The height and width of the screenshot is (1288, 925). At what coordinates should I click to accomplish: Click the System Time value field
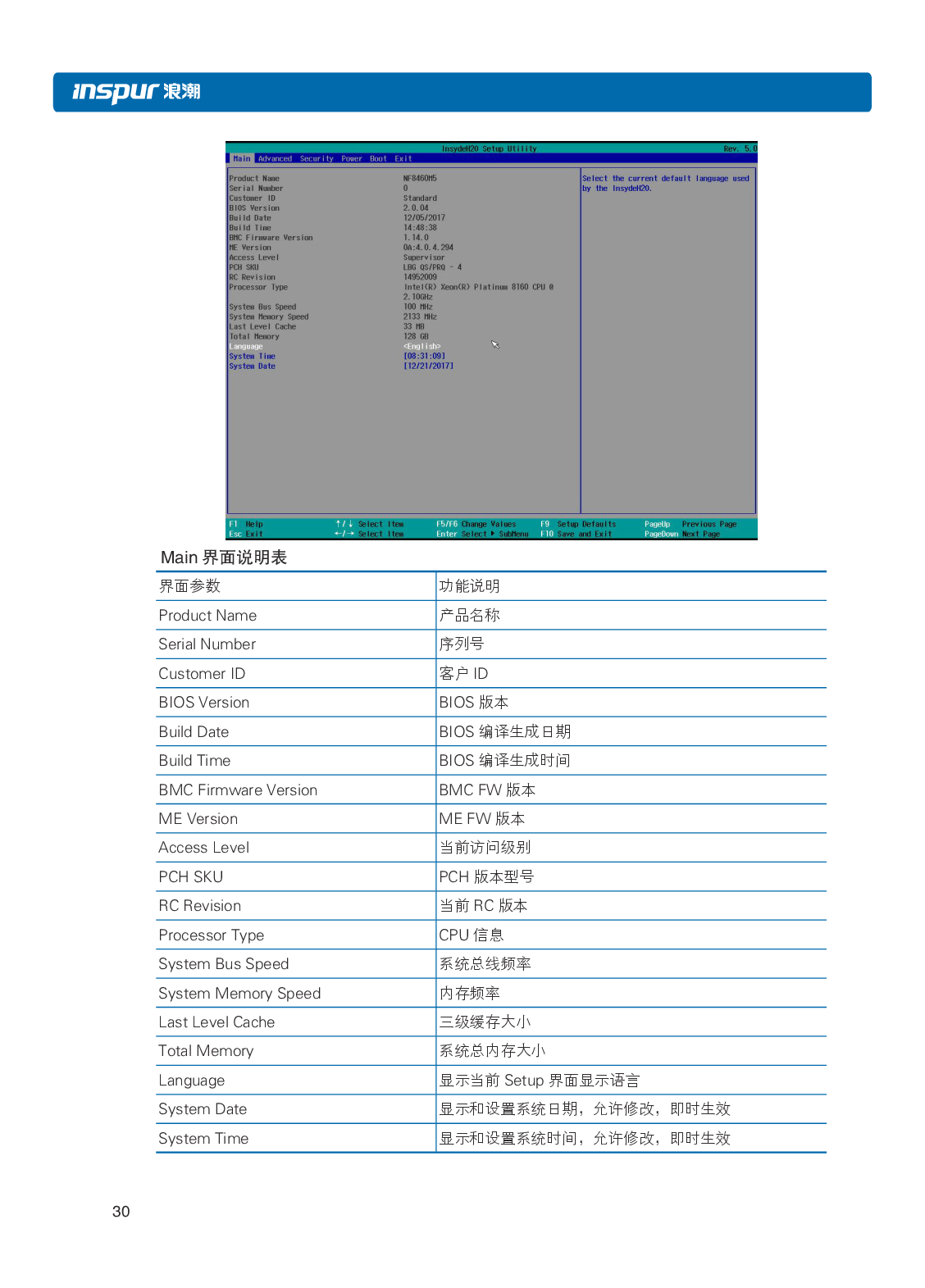[x=424, y=357]
